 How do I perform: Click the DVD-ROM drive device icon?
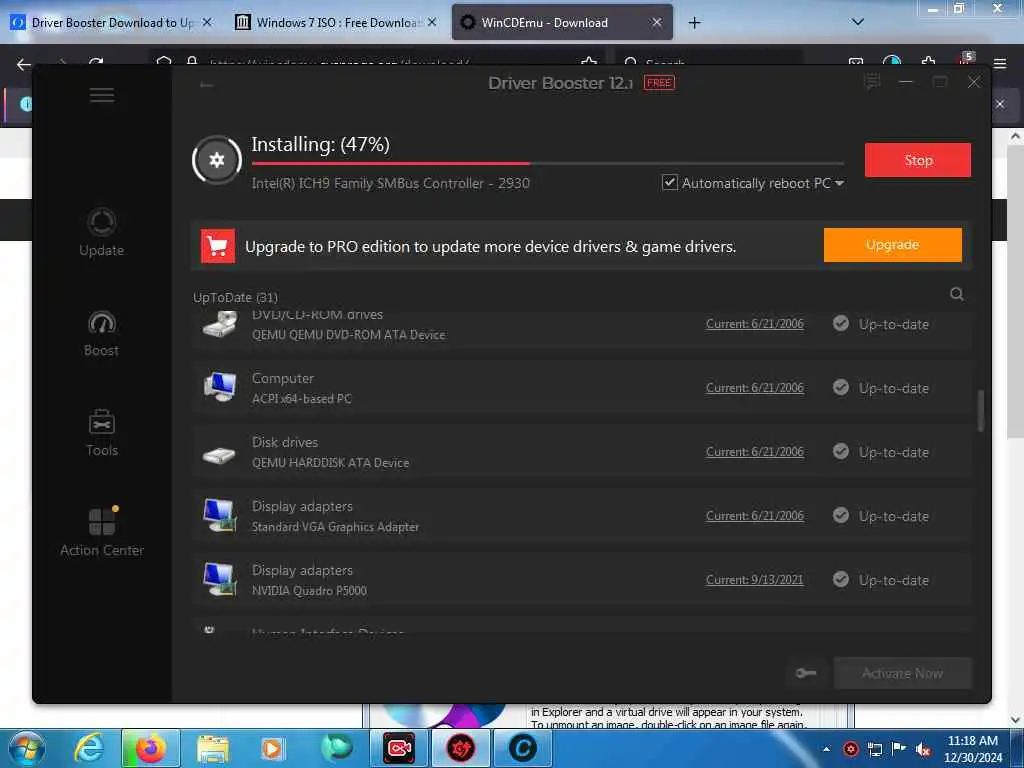(219, 324)
